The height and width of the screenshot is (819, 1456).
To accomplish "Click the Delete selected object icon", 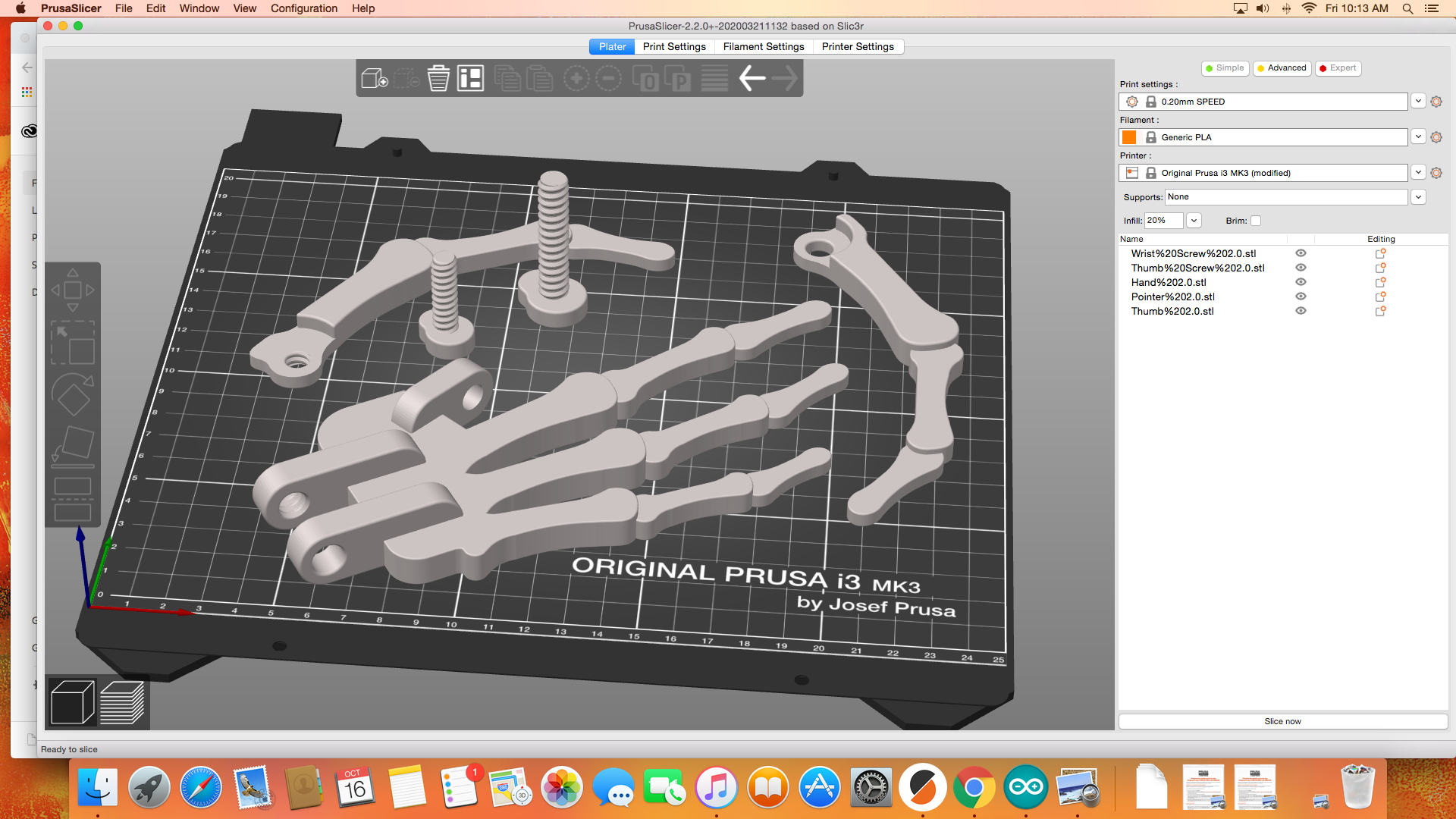I will (406, 78).
